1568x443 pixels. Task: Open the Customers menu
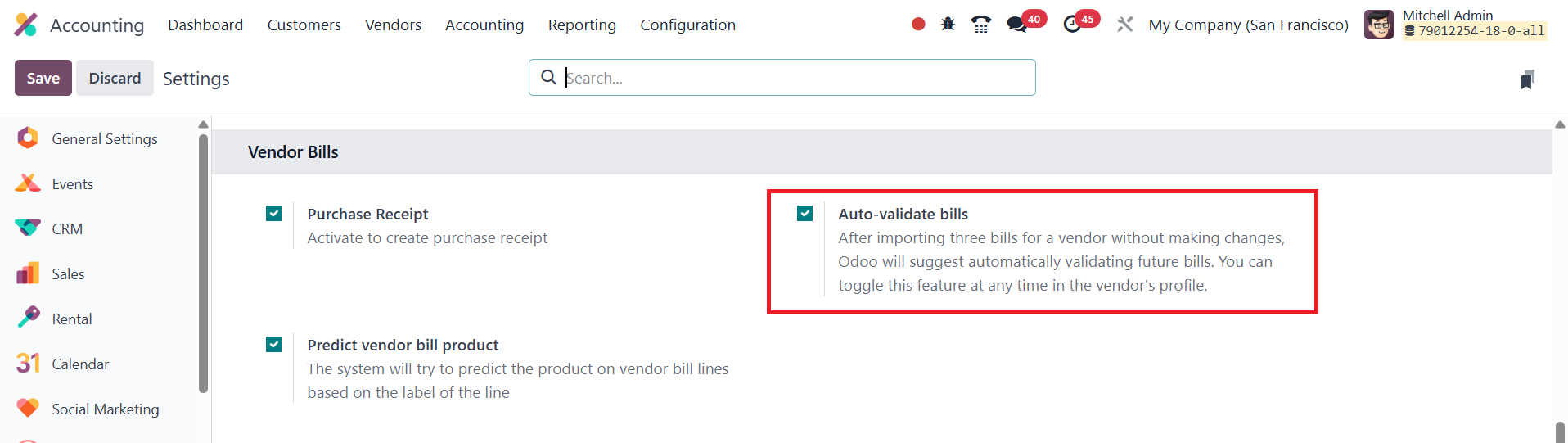point(304,25)
